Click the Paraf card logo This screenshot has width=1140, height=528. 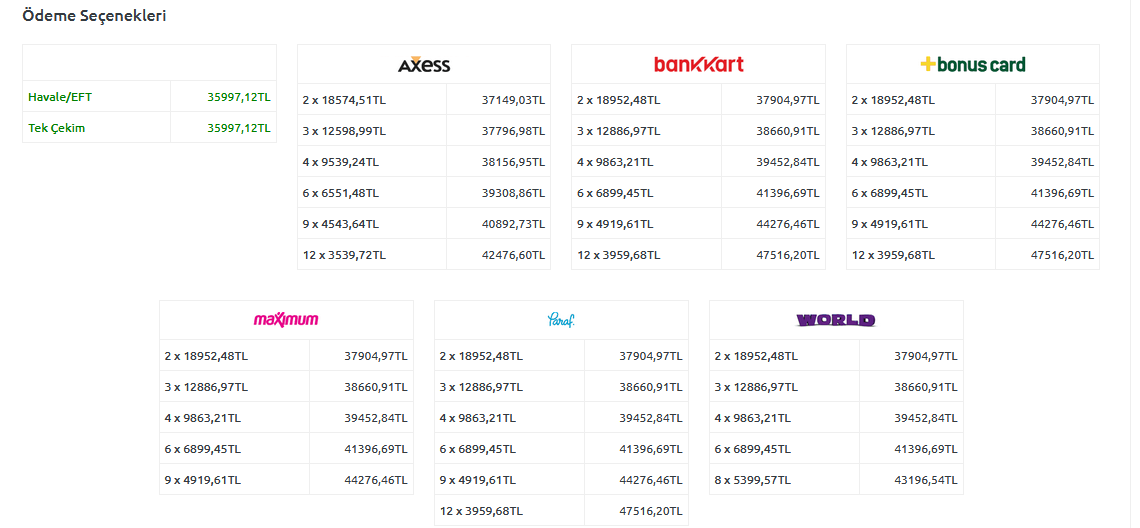point(561,320)
